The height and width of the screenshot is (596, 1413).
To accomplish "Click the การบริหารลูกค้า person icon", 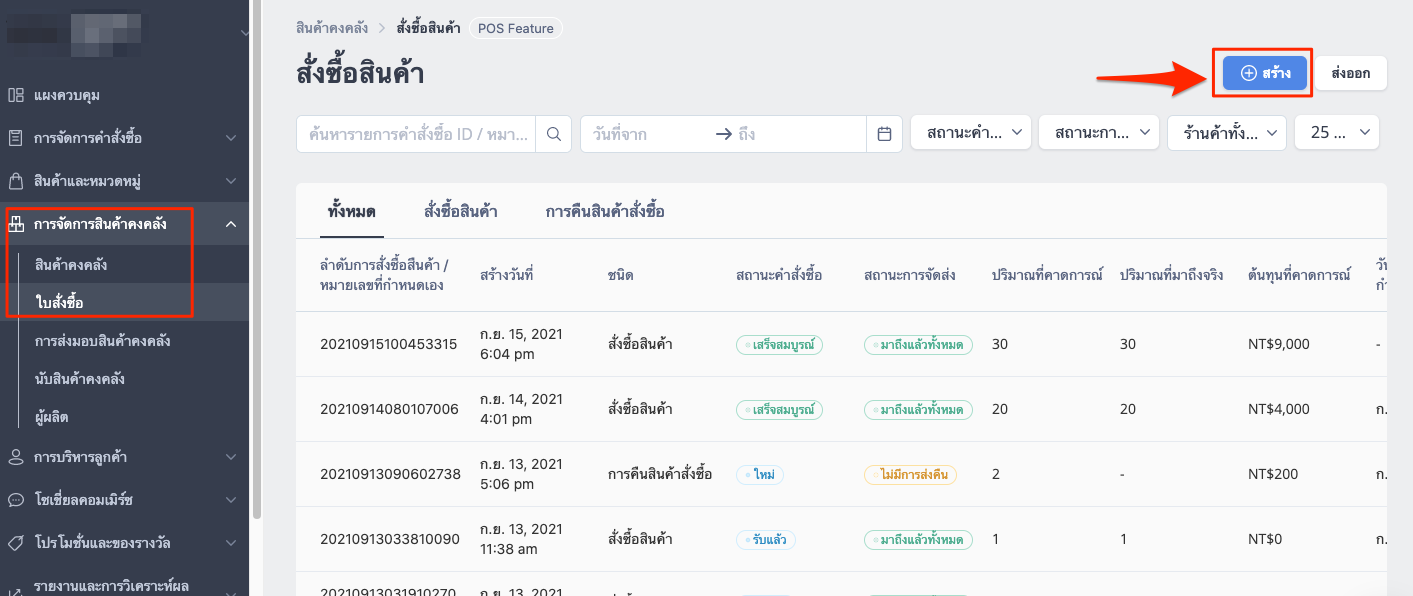I will (16, 457).
